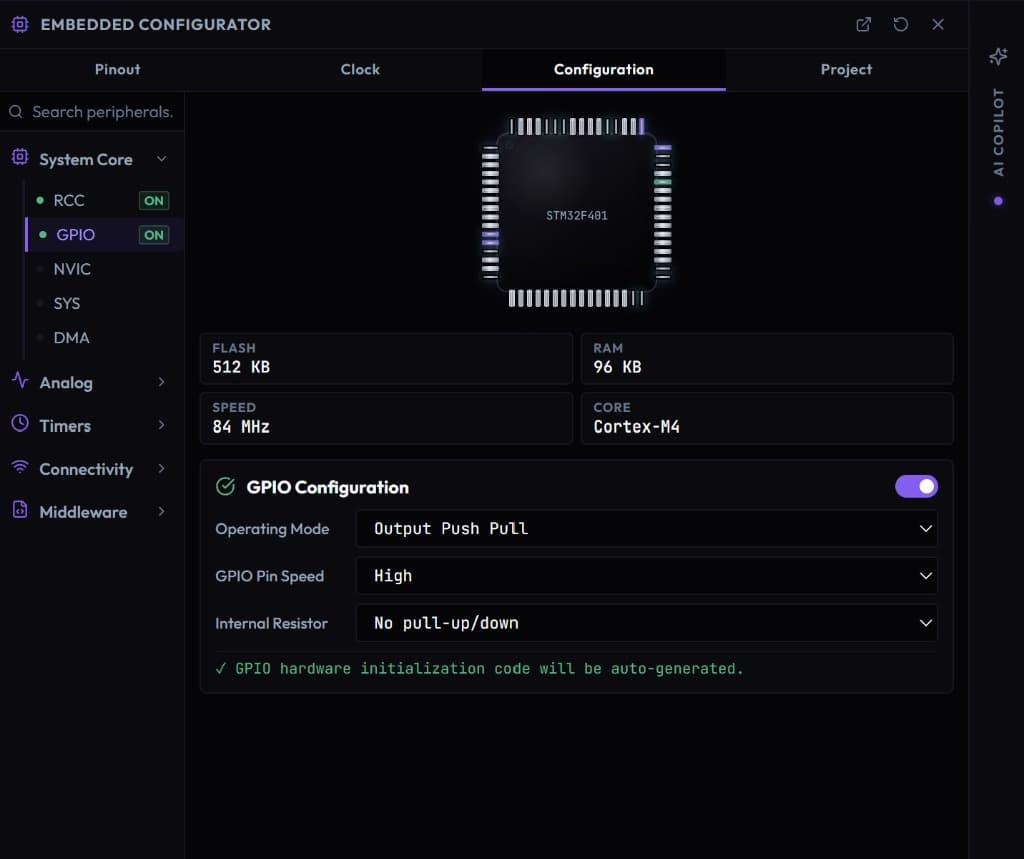Click the Internal Resistor label
1024x859 pixels.
tap(272, 624)
